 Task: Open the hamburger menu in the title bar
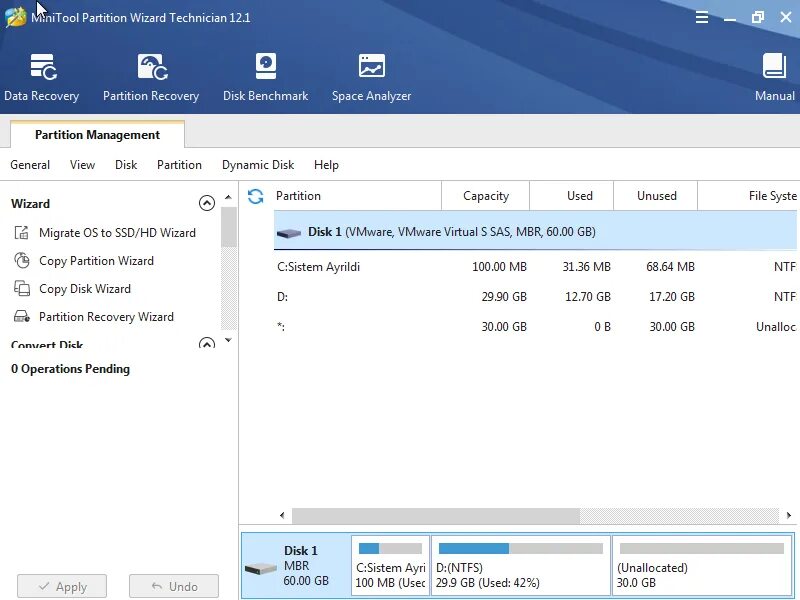(702, 17)
